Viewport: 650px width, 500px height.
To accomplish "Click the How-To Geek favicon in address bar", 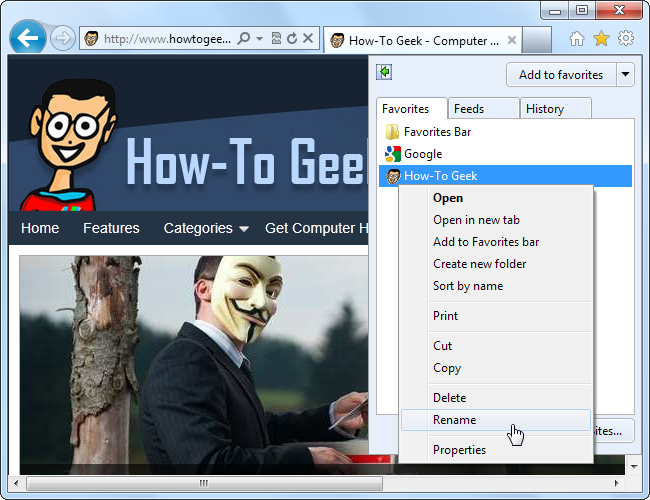I will tap(91, 39).
